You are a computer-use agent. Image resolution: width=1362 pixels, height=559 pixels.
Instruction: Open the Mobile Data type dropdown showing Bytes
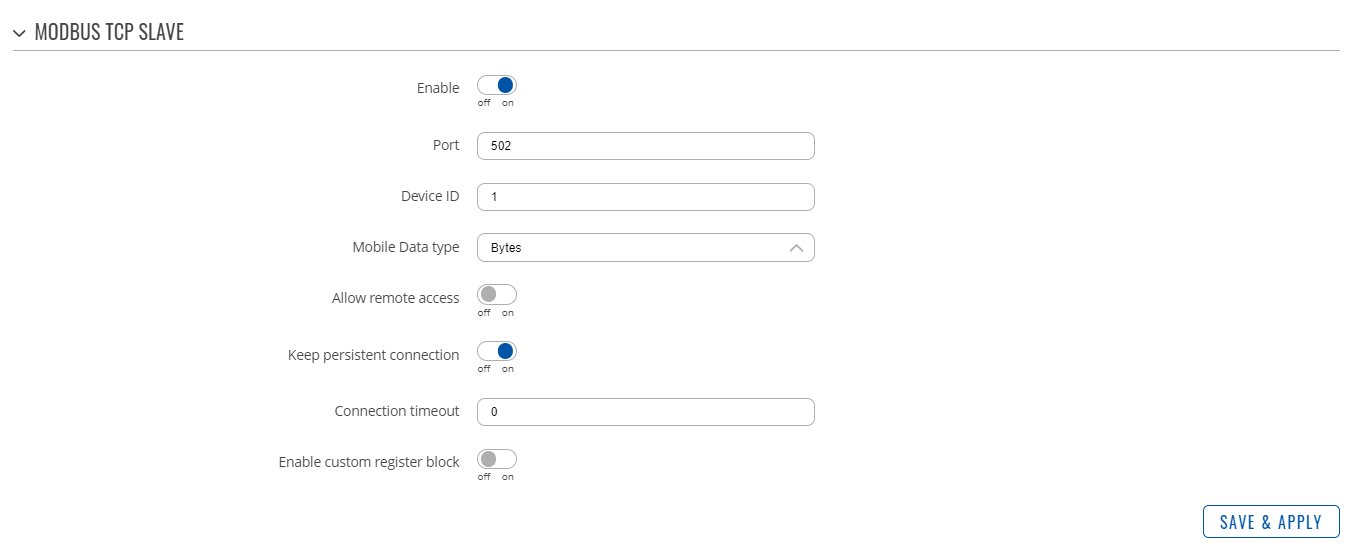[x=646, y=248]
